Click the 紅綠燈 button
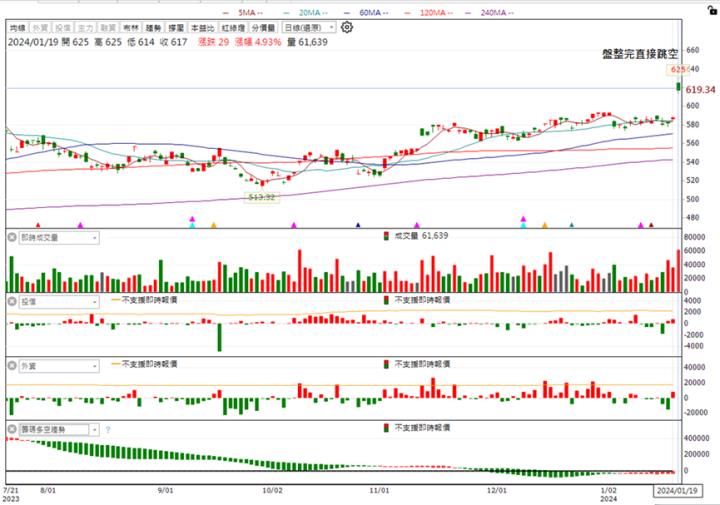720x505 pixels. tap(233, 29)
